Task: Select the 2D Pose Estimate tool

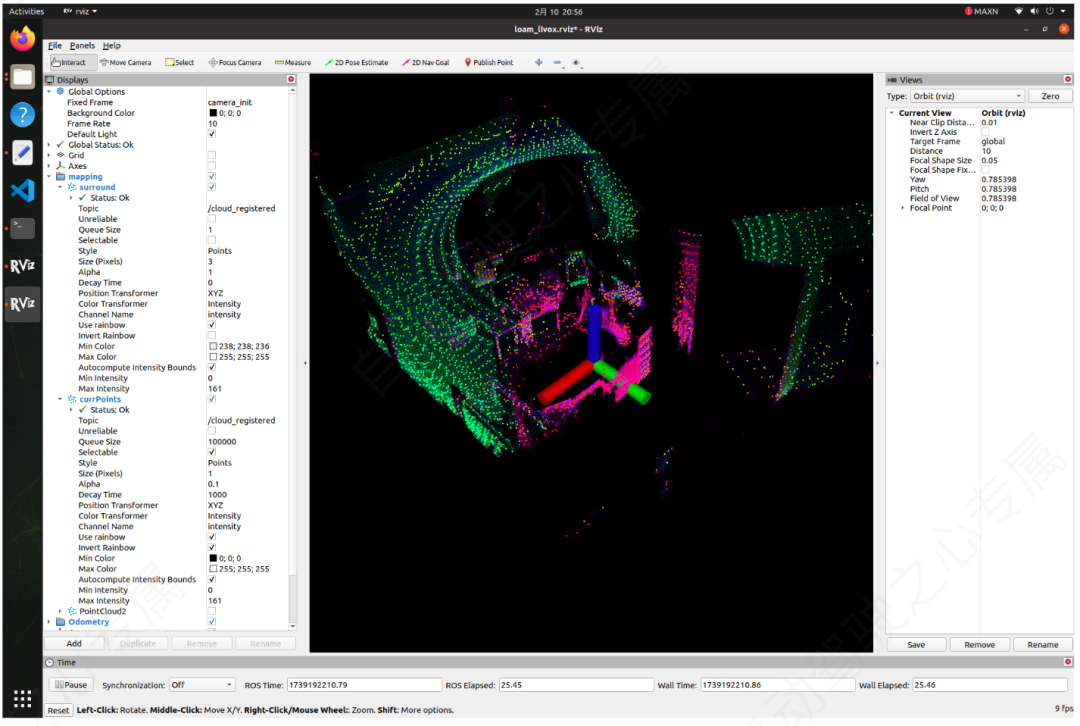Action: 357,62
